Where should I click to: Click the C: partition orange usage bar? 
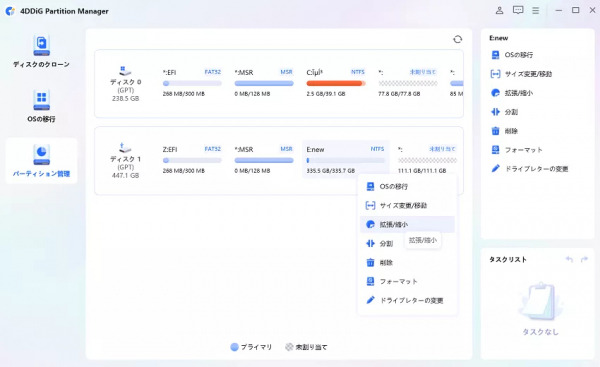pos(336,83)
